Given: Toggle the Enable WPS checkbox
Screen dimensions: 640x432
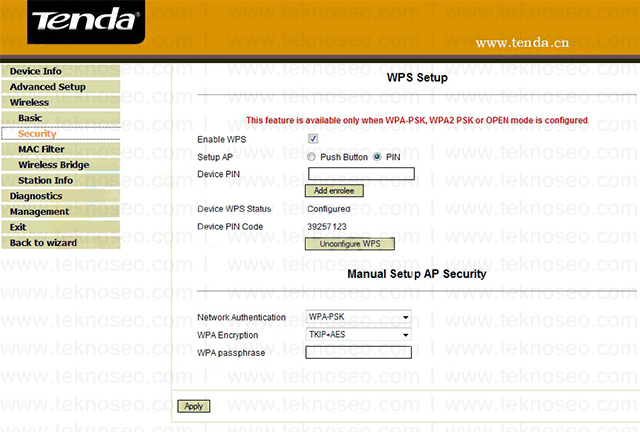Looking at the screenshot, I should pyautogui.click(x=313, y=139).
